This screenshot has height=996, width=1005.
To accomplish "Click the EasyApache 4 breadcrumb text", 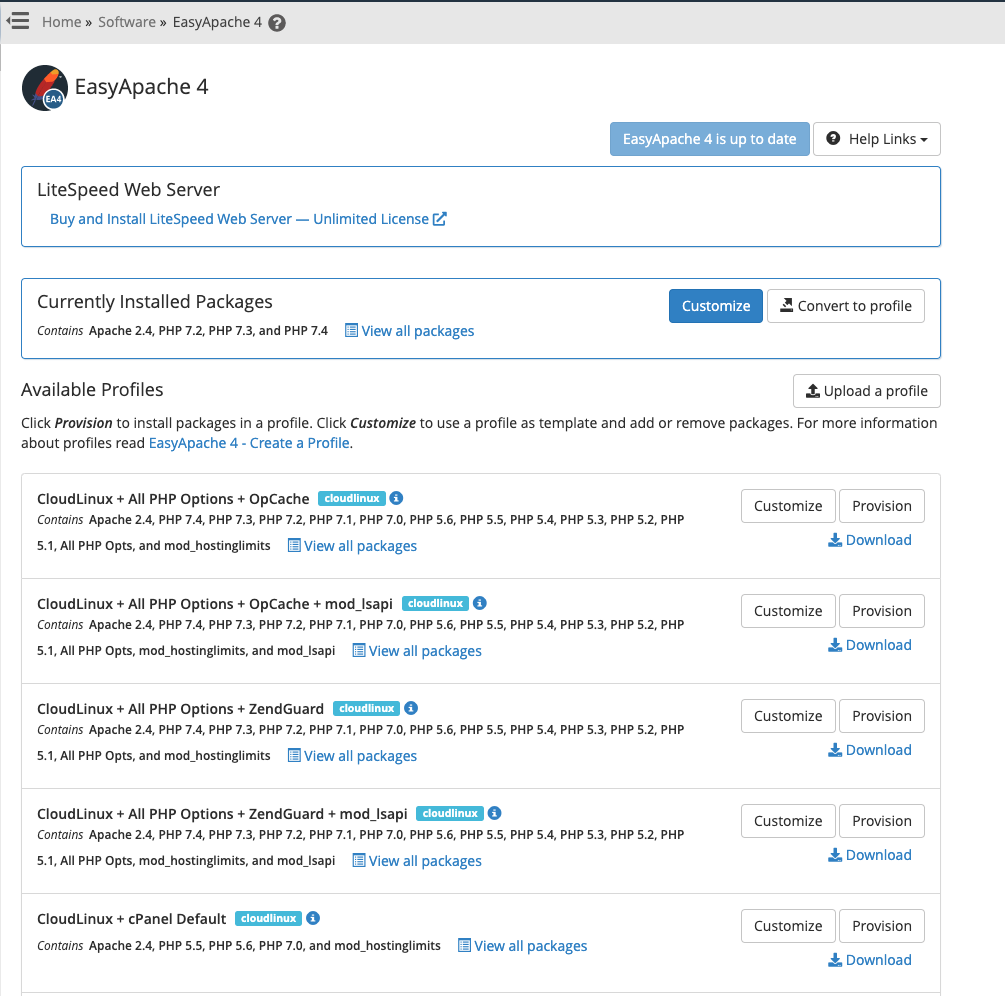I will click(217, 22).
